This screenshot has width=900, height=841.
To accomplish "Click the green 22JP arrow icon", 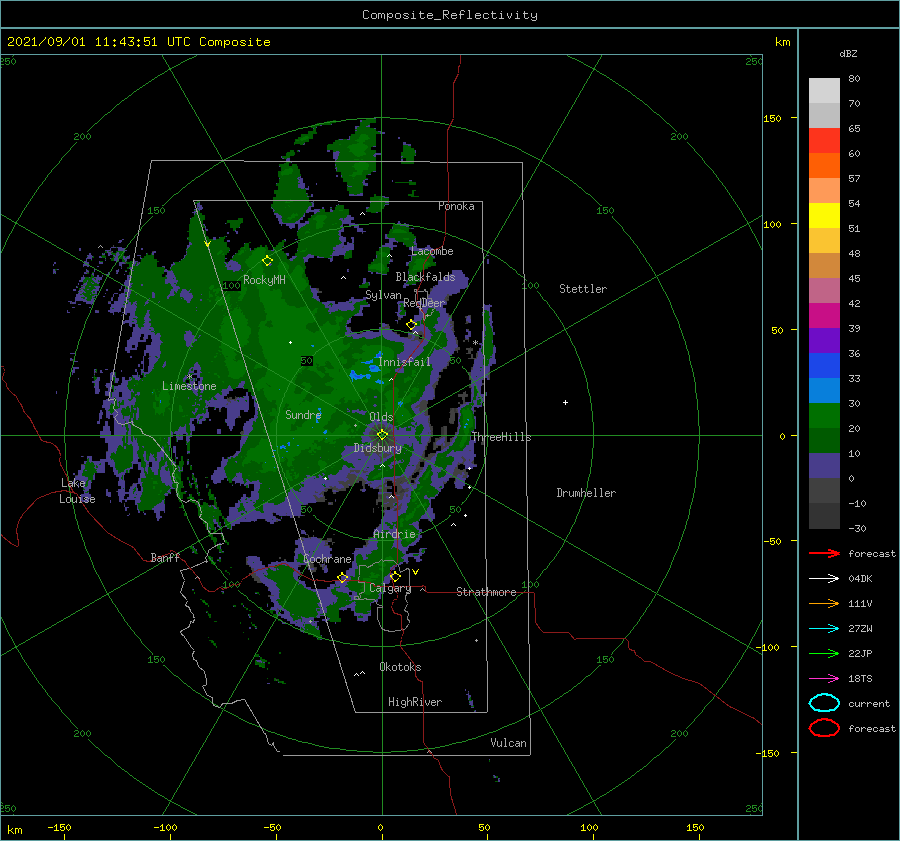I will click(824, 653).
